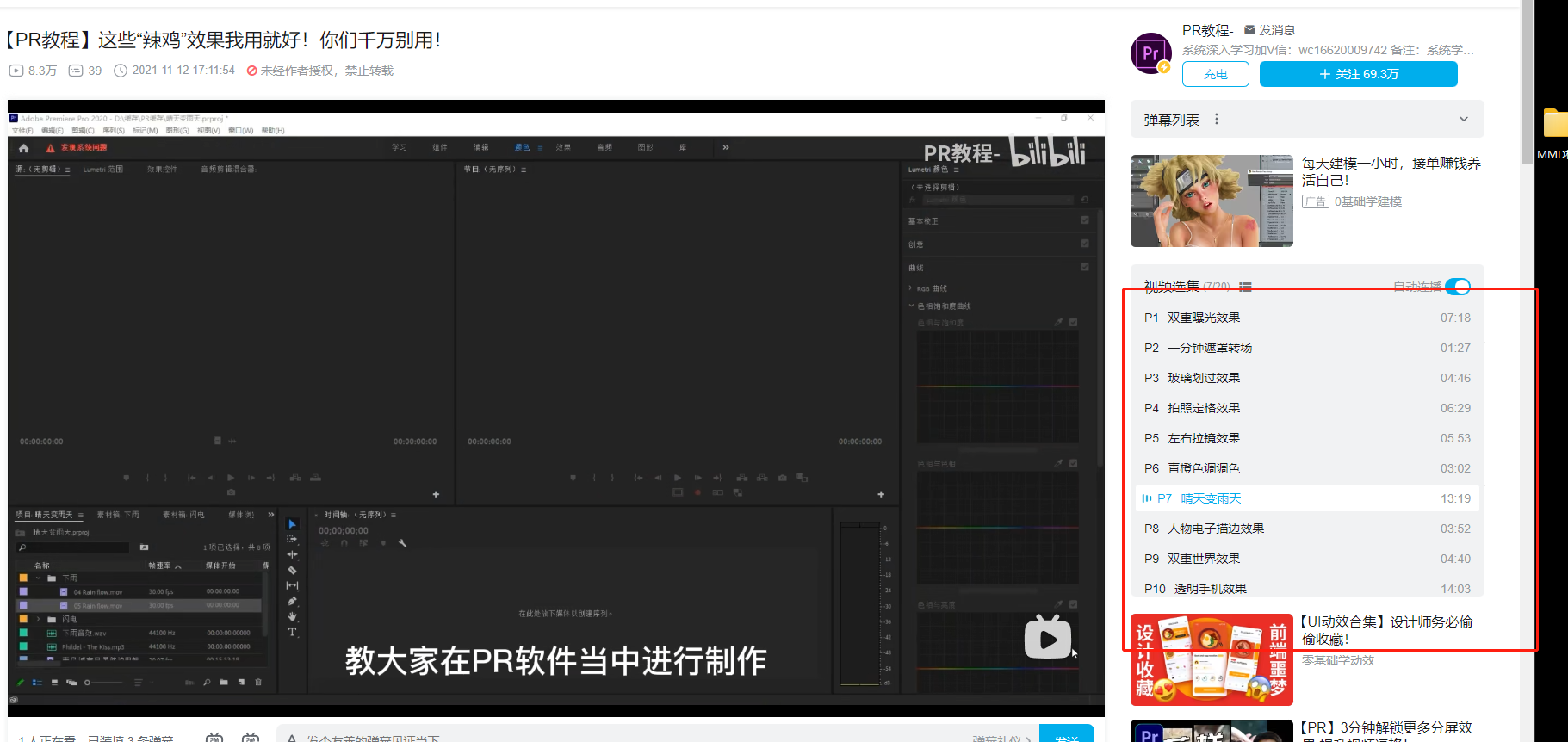Open the 效果控件 panel tab

point(162,170)
